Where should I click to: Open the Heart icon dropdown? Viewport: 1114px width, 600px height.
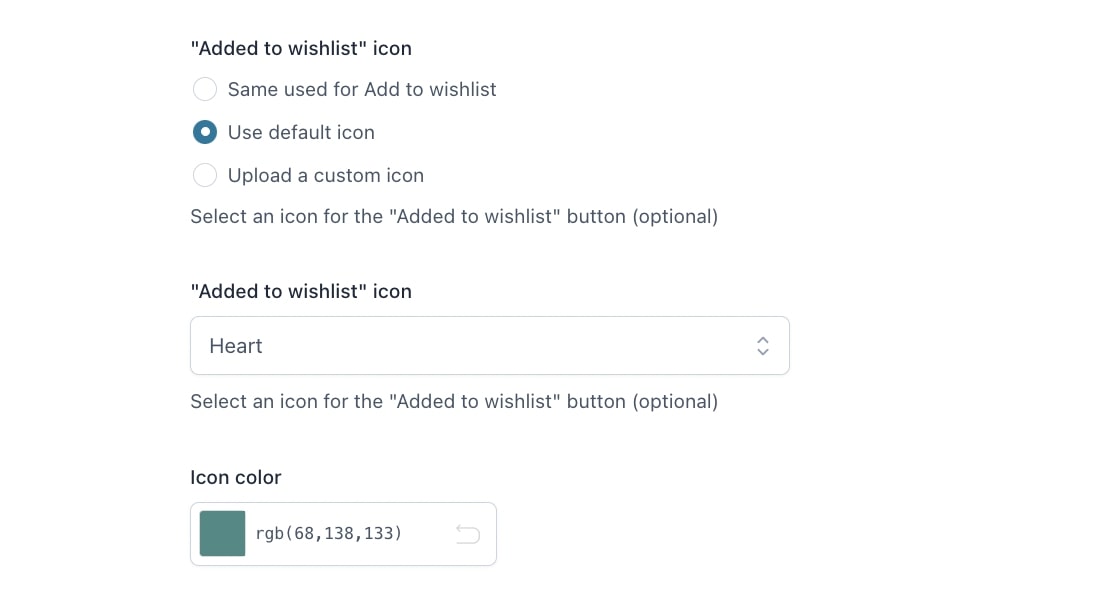[x=490, y=346]
